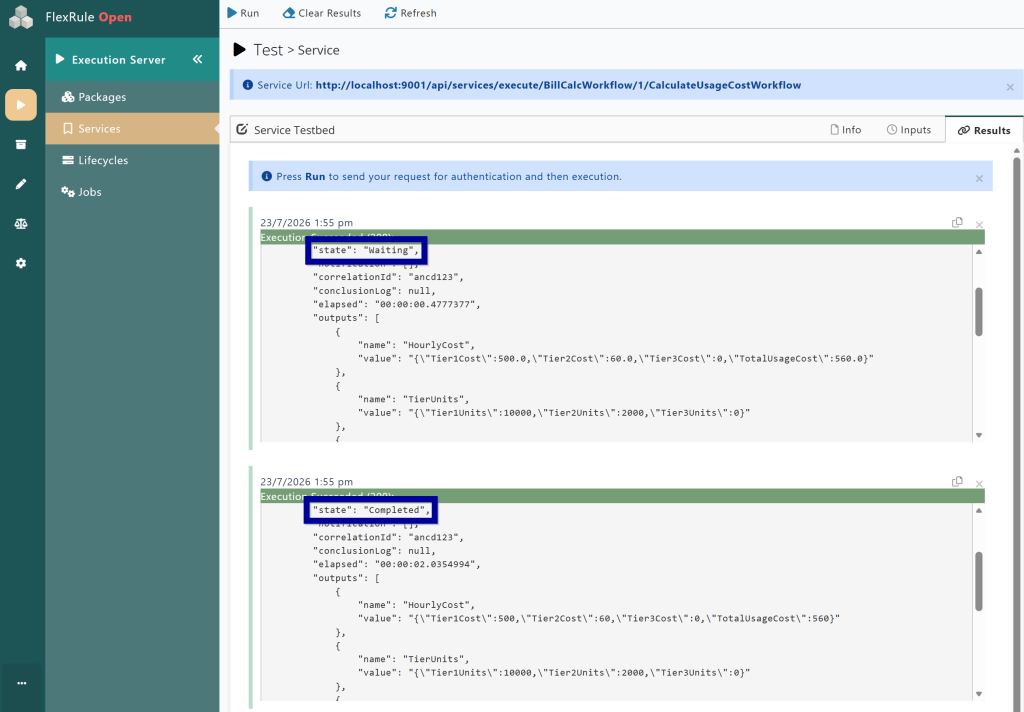Image resolution: width=1024 pixels, height=712 pixels.
Task: Click the Service Testbed edit icon
Action: point(242,129)
